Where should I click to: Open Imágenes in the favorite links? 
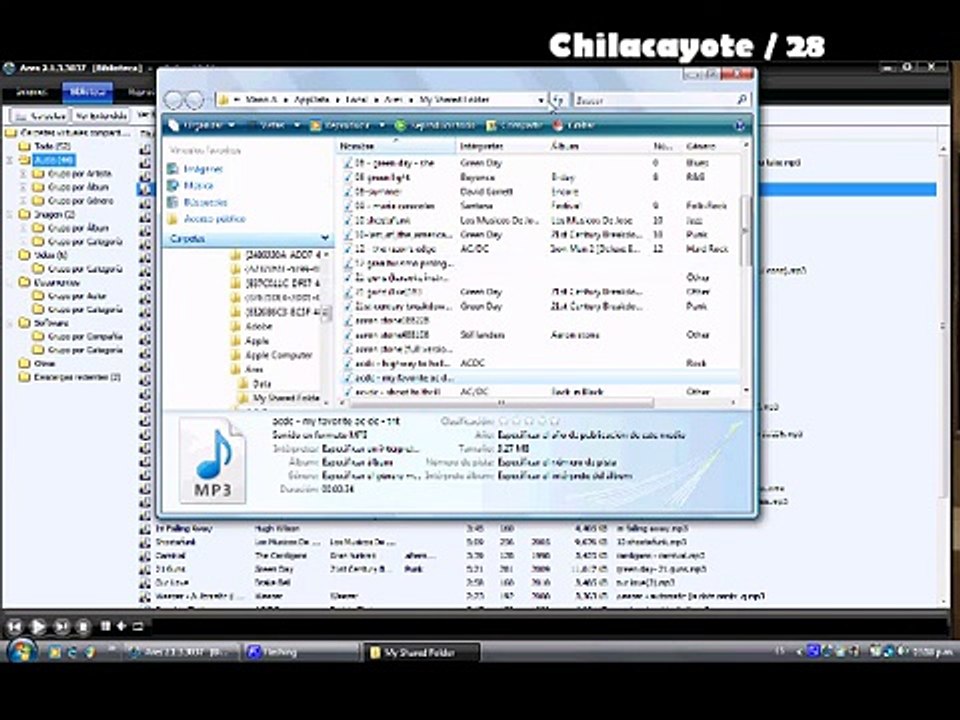pyautogui.click(x=196, y=169)
